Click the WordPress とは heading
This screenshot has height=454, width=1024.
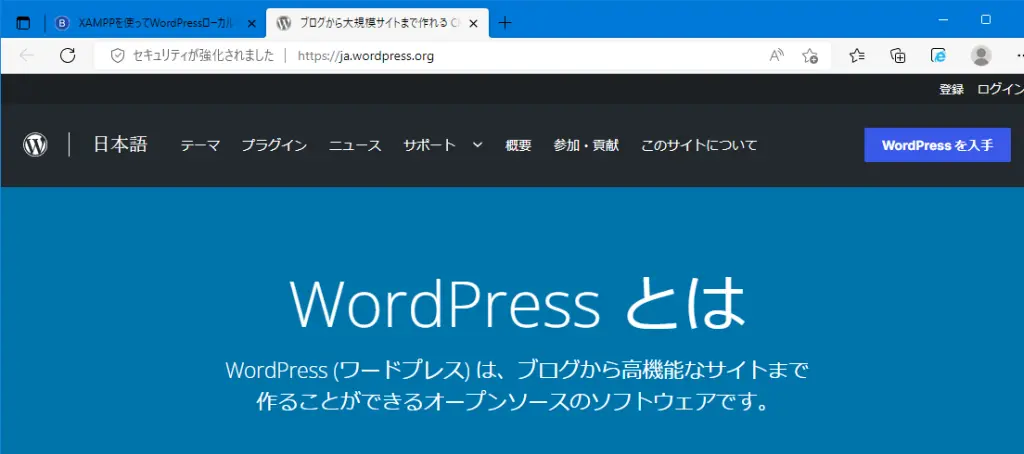517,304
